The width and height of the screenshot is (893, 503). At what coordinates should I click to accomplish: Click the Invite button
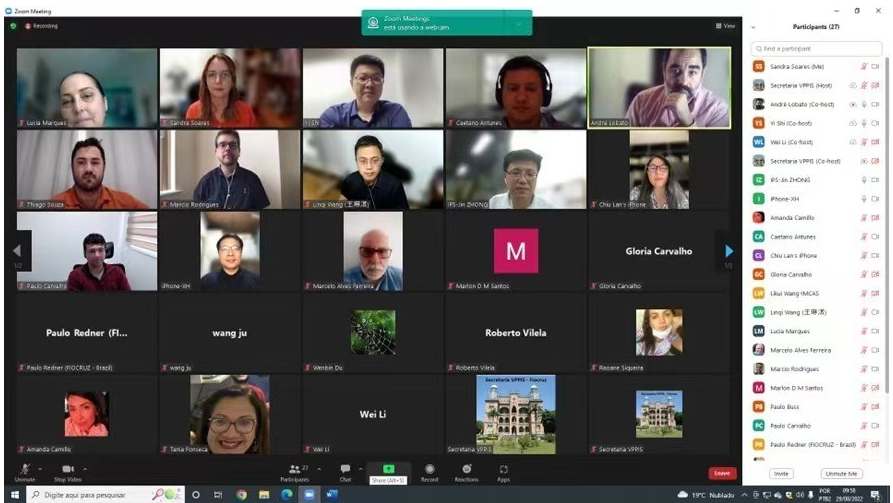780,473
